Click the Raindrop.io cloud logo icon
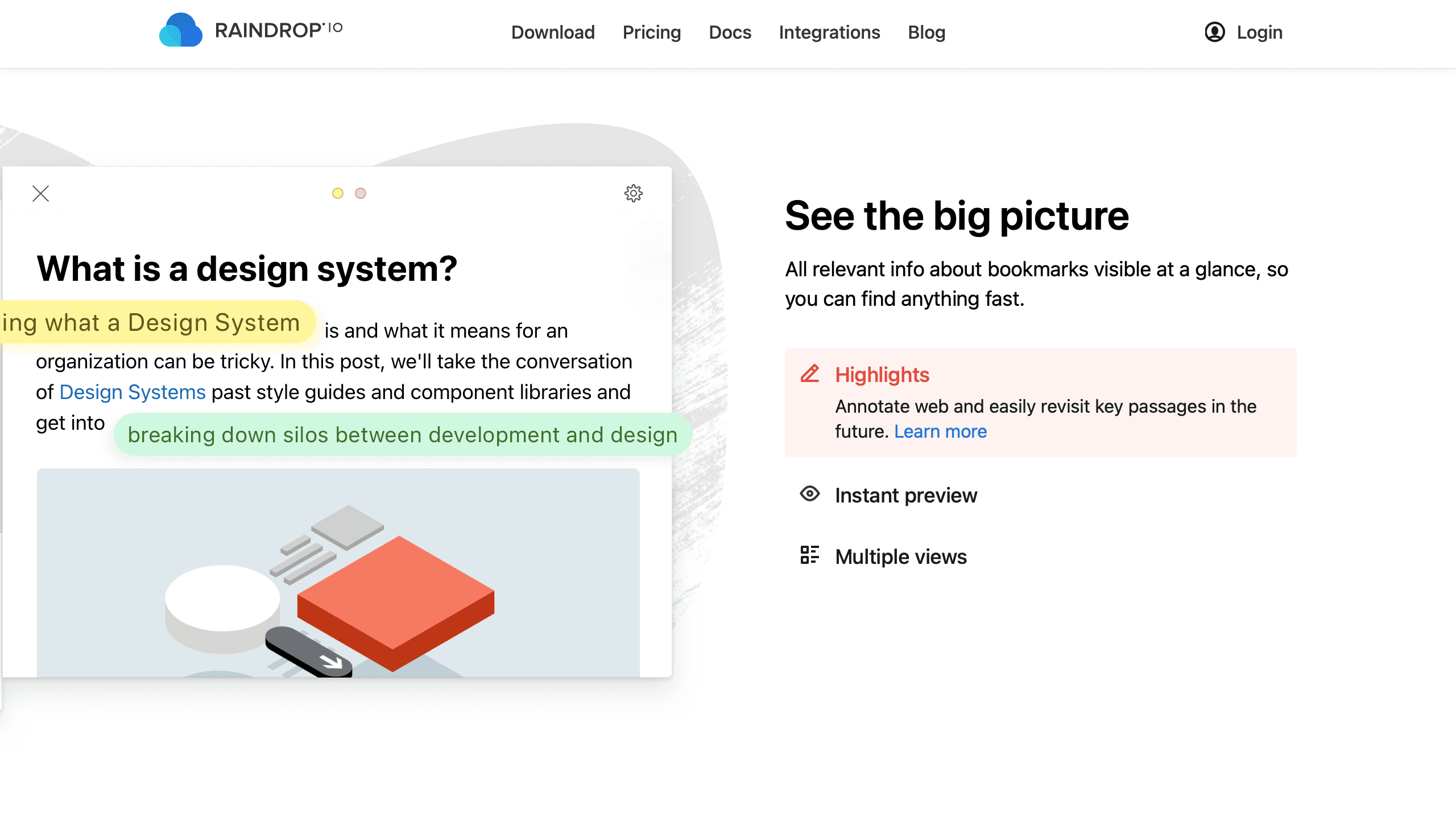This screenshot has height=814, width=1456. [x=180, y=30]
